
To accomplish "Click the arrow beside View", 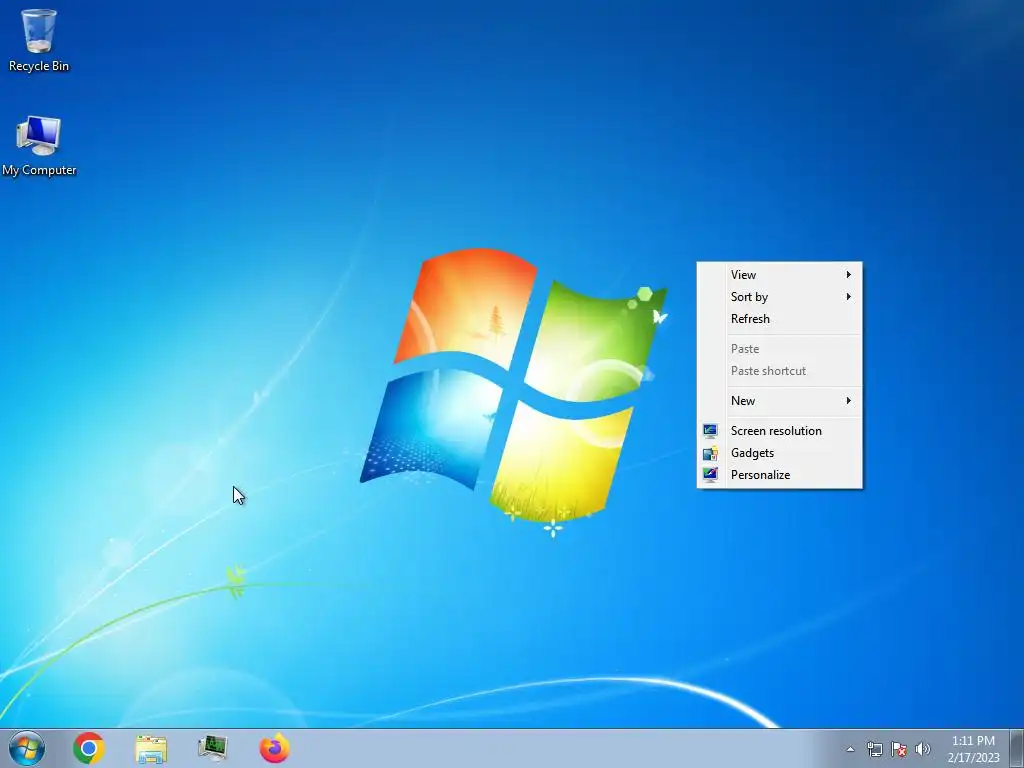I will 848,275.
